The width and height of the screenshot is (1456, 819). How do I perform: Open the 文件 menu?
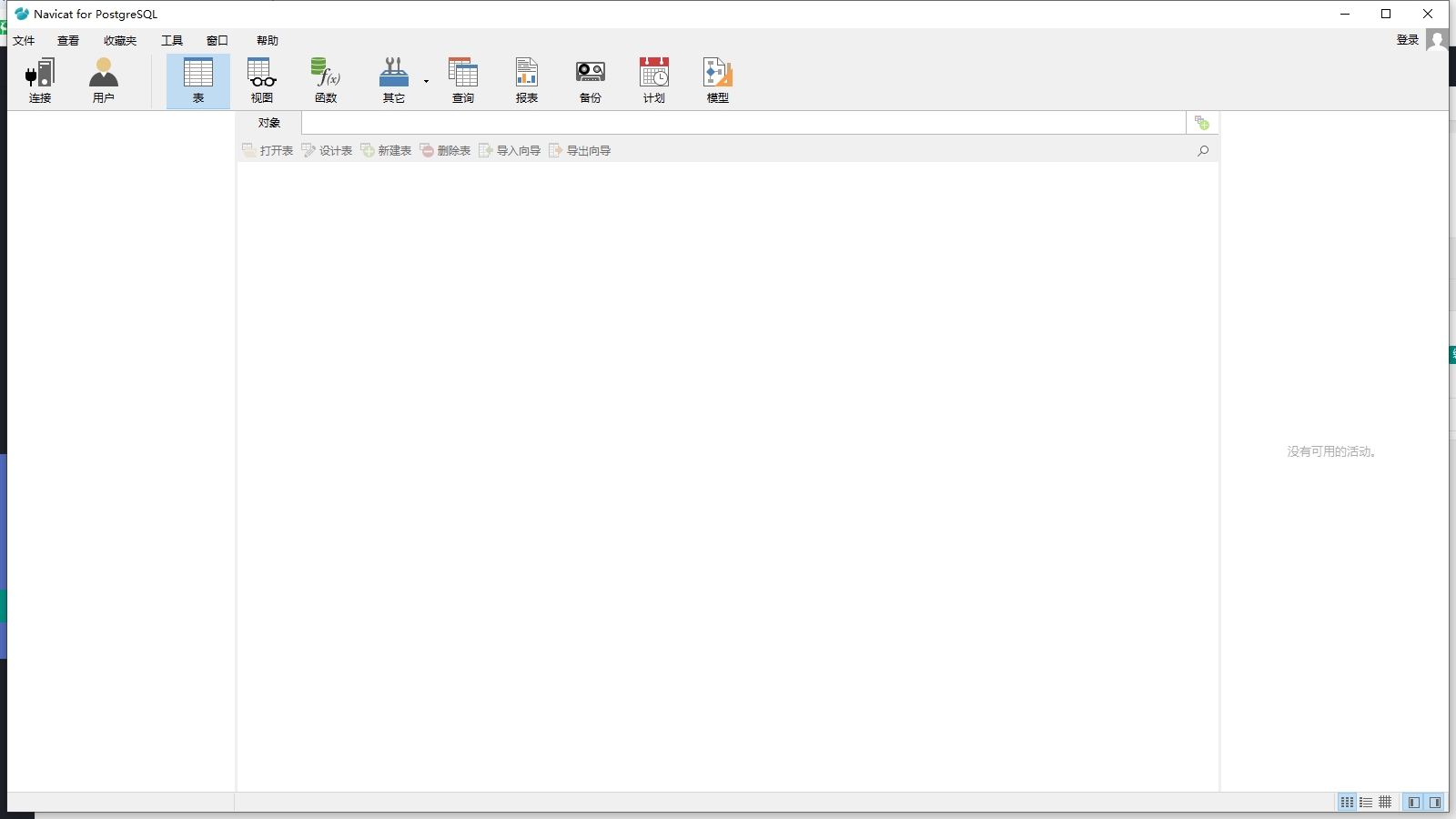[x=24, y=40]
